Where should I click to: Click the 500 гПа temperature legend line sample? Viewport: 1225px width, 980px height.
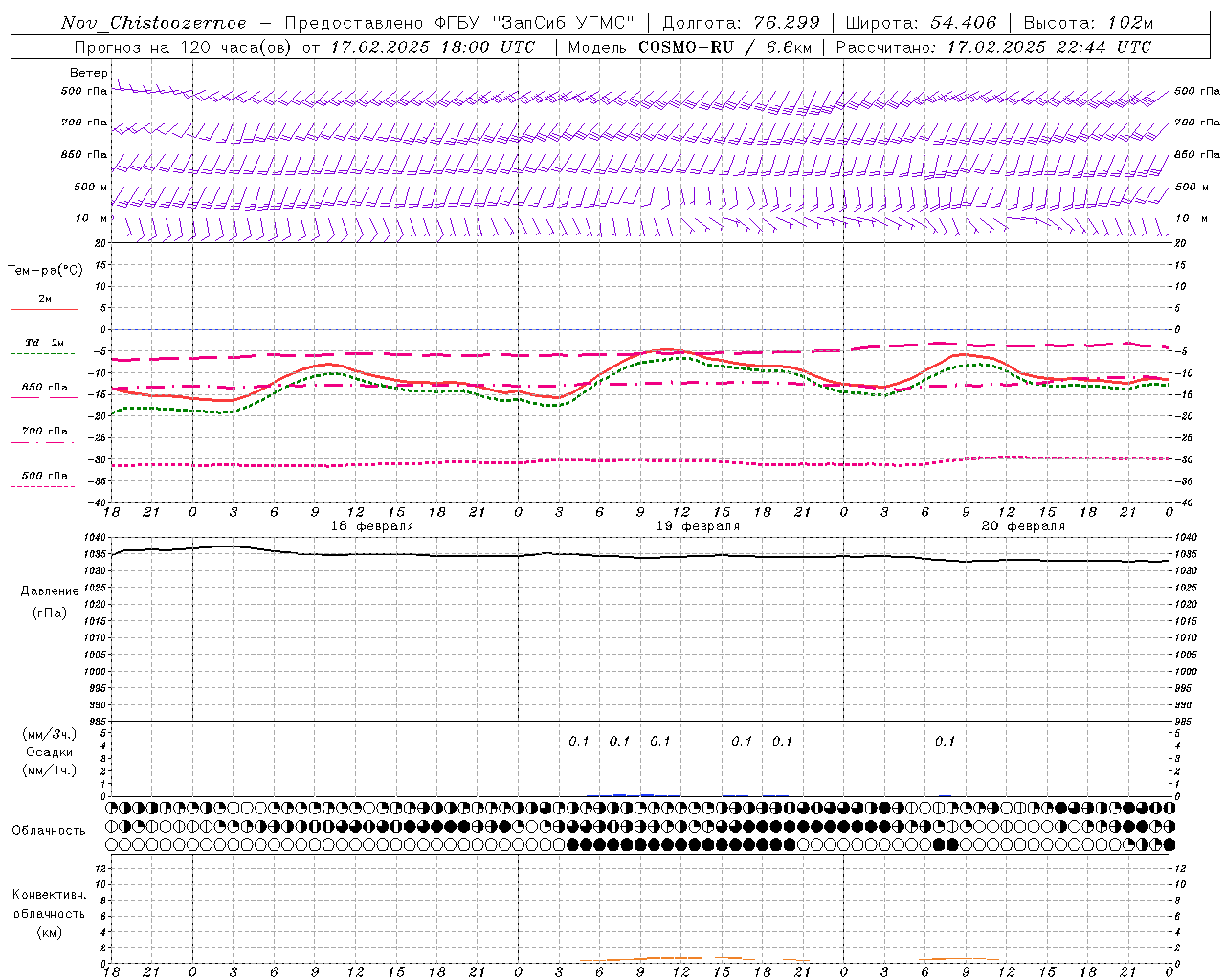(42, 486)
